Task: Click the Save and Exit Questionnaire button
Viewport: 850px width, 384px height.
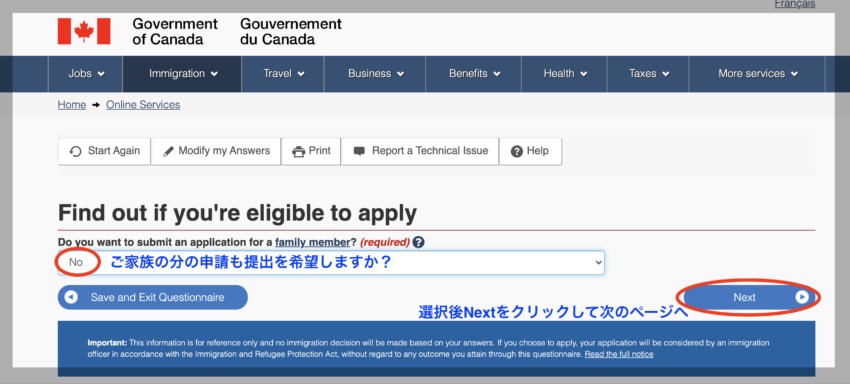Action: 153,297
